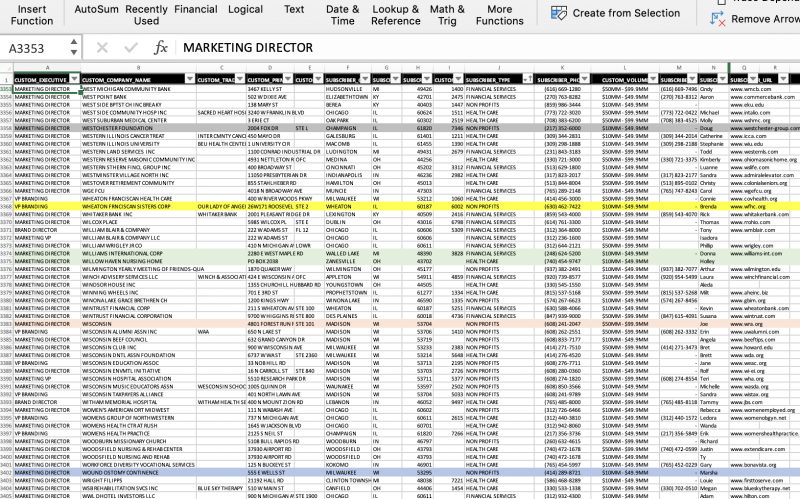Image resolution: width=800 pixels, height=499 pixels.
Task: Open filter dropdown for CUSTOM_VOLUME column L
Action: 653,79
